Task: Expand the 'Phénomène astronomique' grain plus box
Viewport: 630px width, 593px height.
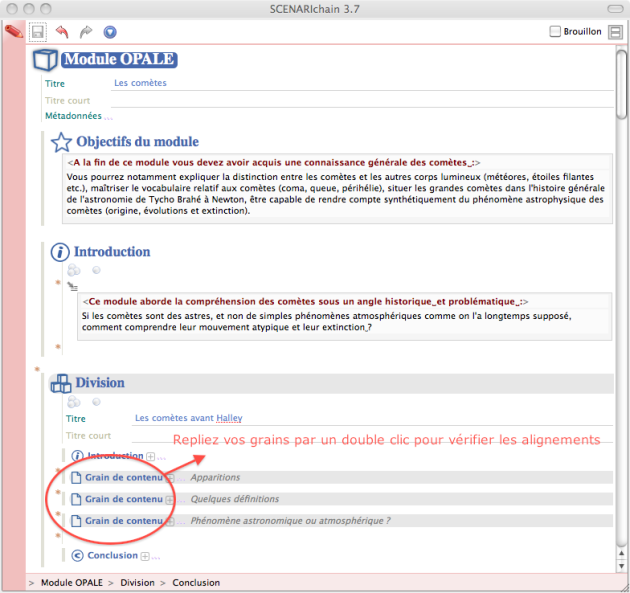Action: [x=170, y=521]
